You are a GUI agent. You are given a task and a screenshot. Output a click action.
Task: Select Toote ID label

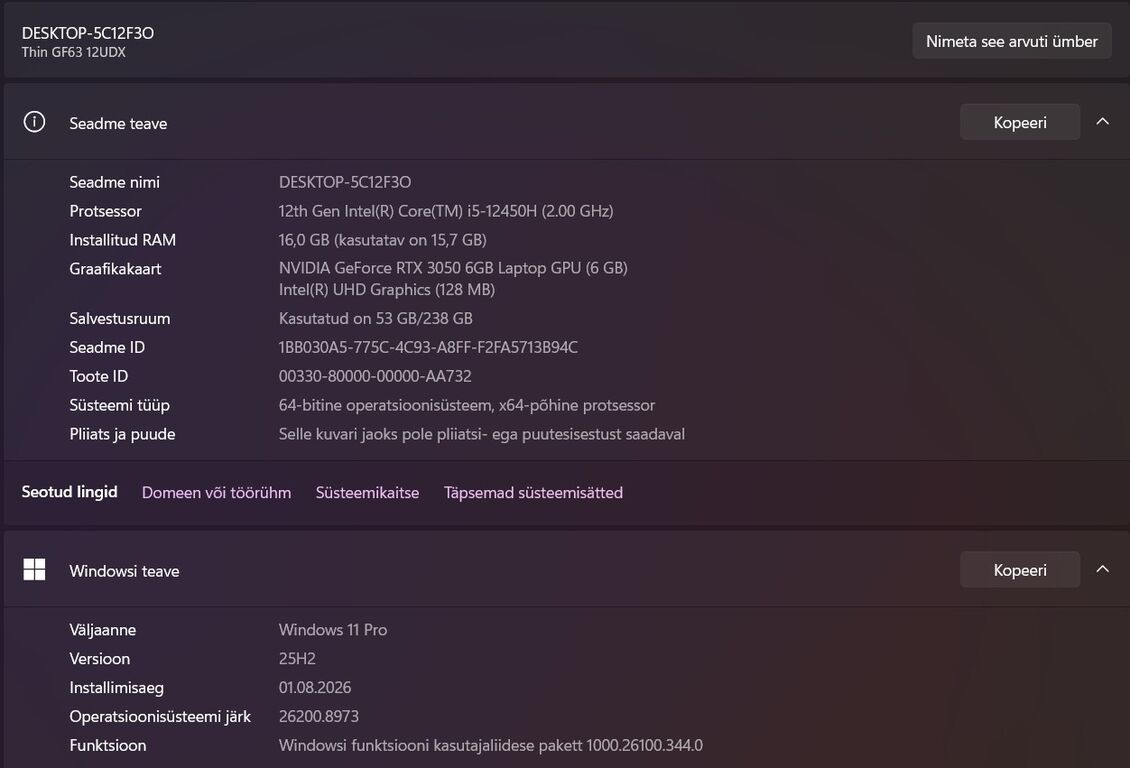tap(99, 375)
